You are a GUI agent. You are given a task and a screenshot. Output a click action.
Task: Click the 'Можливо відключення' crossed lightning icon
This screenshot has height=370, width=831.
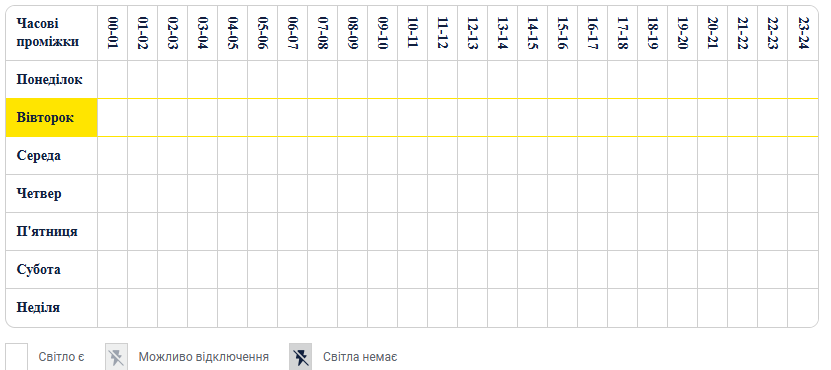tap(116, 357)
